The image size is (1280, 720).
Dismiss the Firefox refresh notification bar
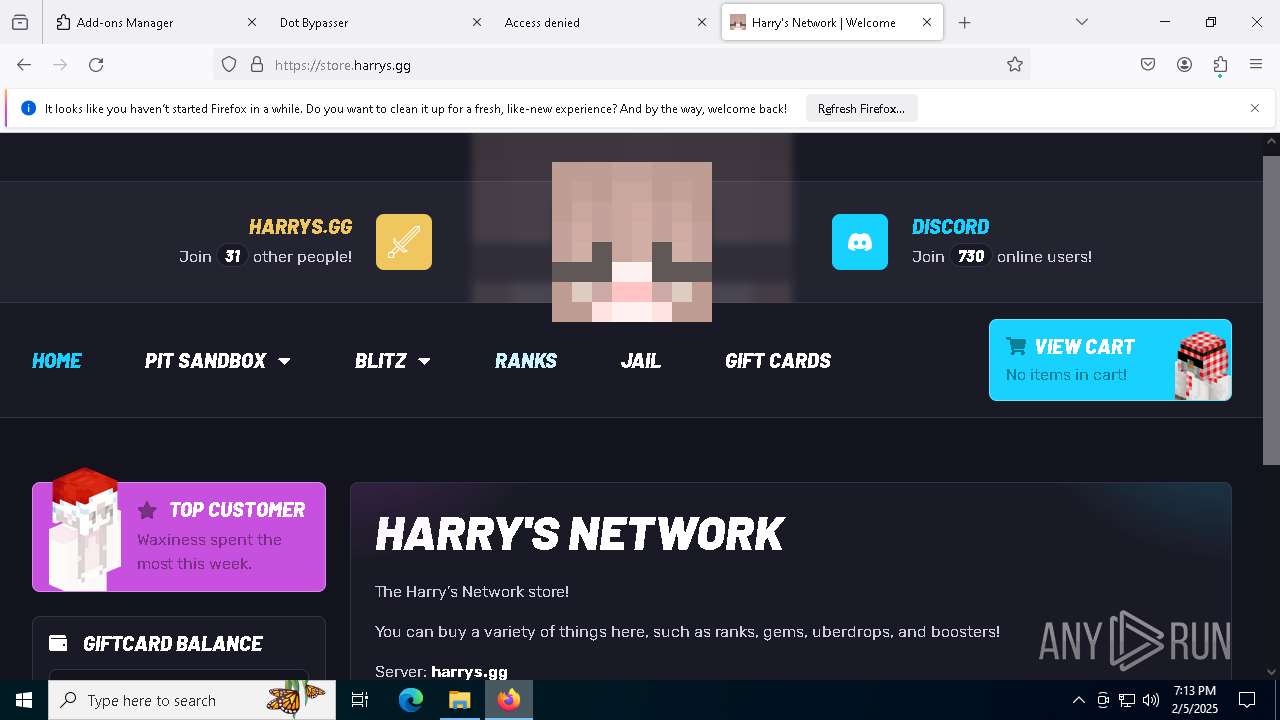coord(1255,108)
